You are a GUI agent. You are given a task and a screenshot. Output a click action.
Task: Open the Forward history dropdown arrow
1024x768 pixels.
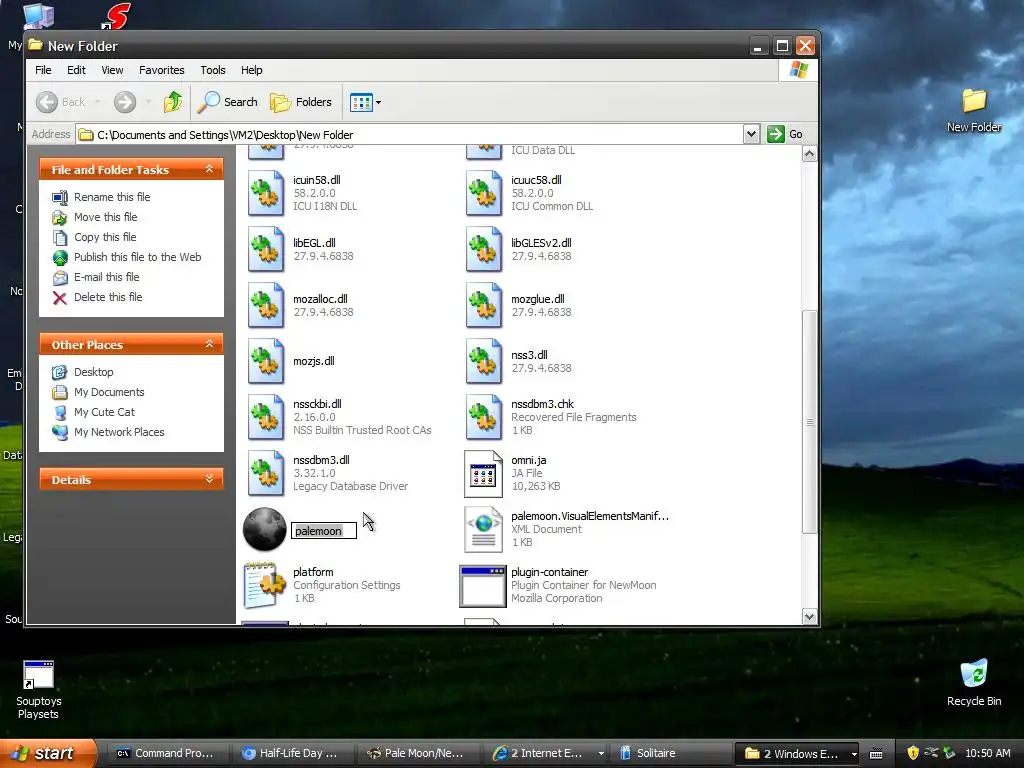(148, 102)
